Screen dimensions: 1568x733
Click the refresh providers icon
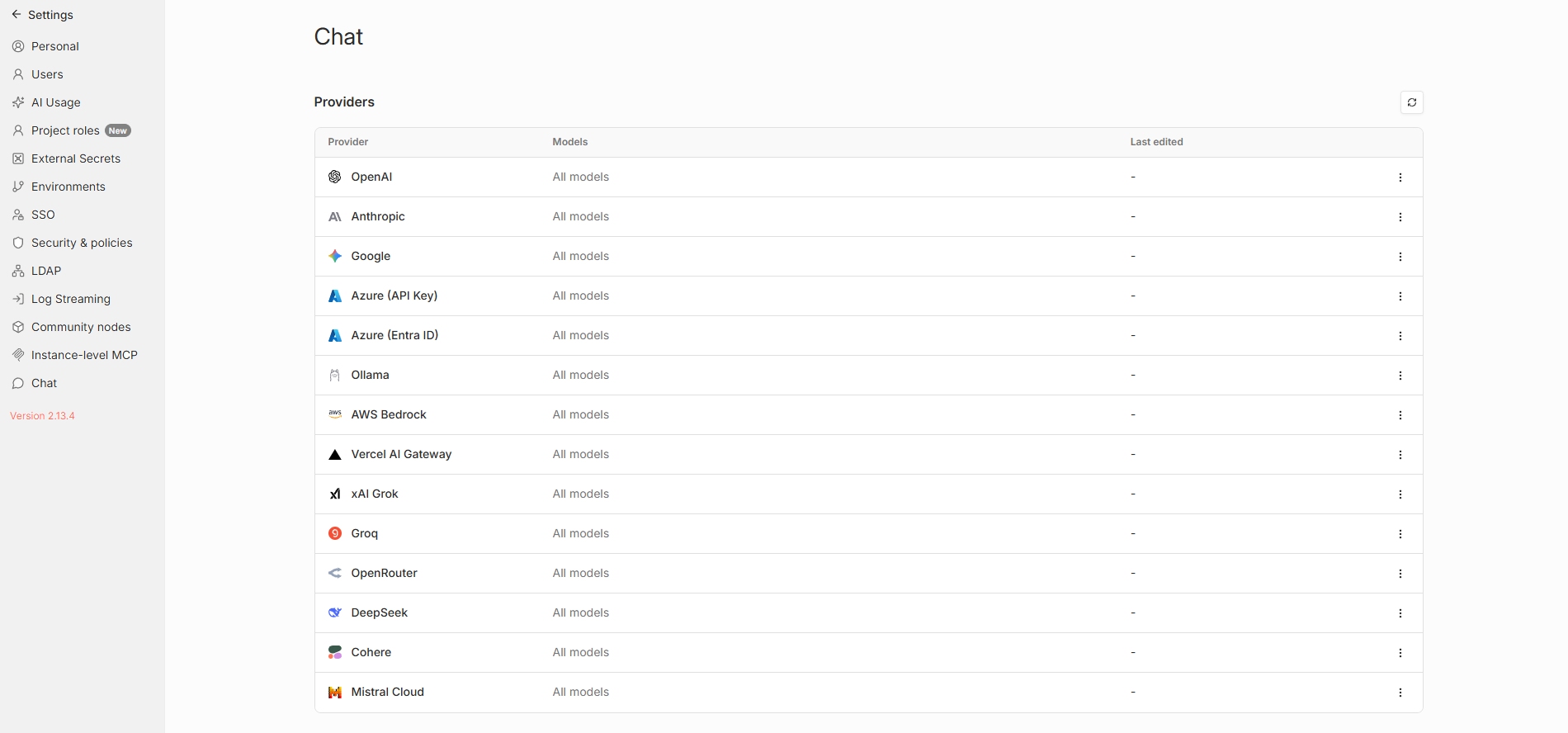pos(1411,102)
